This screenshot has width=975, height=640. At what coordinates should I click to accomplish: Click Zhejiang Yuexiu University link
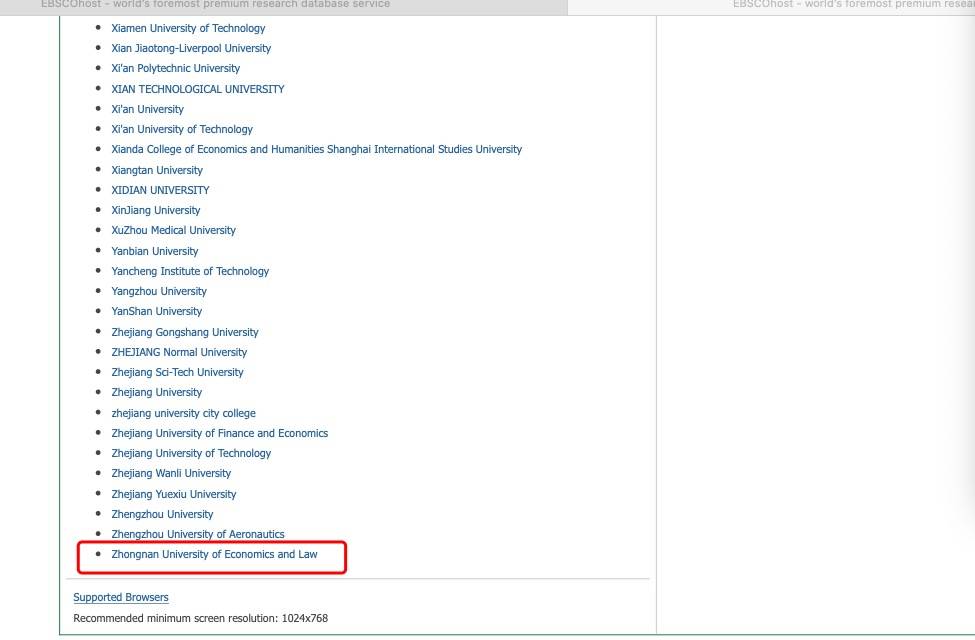click(x=173, y=494)
